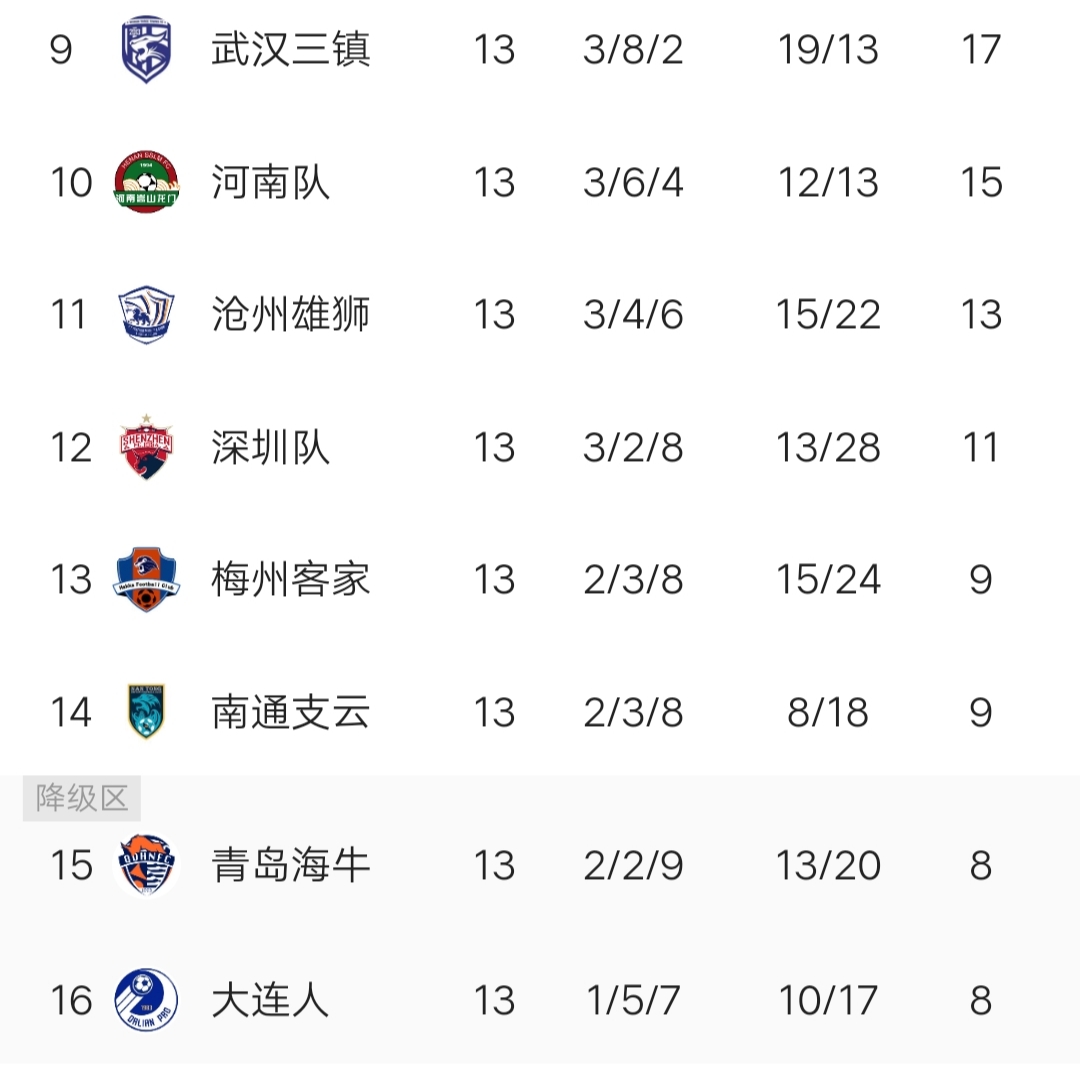Click the 降级区 relegation zone label

(82, 798)
